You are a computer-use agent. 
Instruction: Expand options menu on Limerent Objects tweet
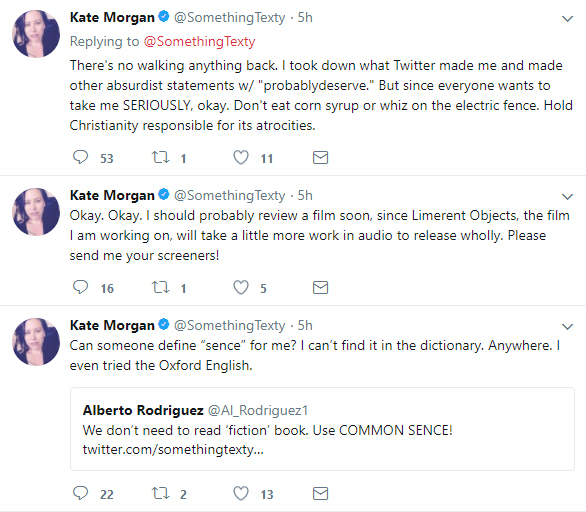[x=567, y=197]
